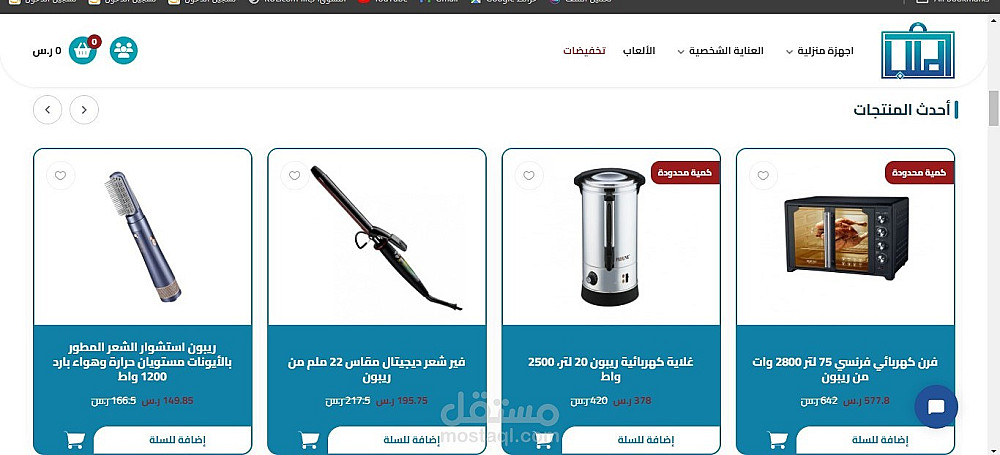Click the page vertical scrollbar thumb
This screenshot has width=1000, height=455.
(994, 108)
